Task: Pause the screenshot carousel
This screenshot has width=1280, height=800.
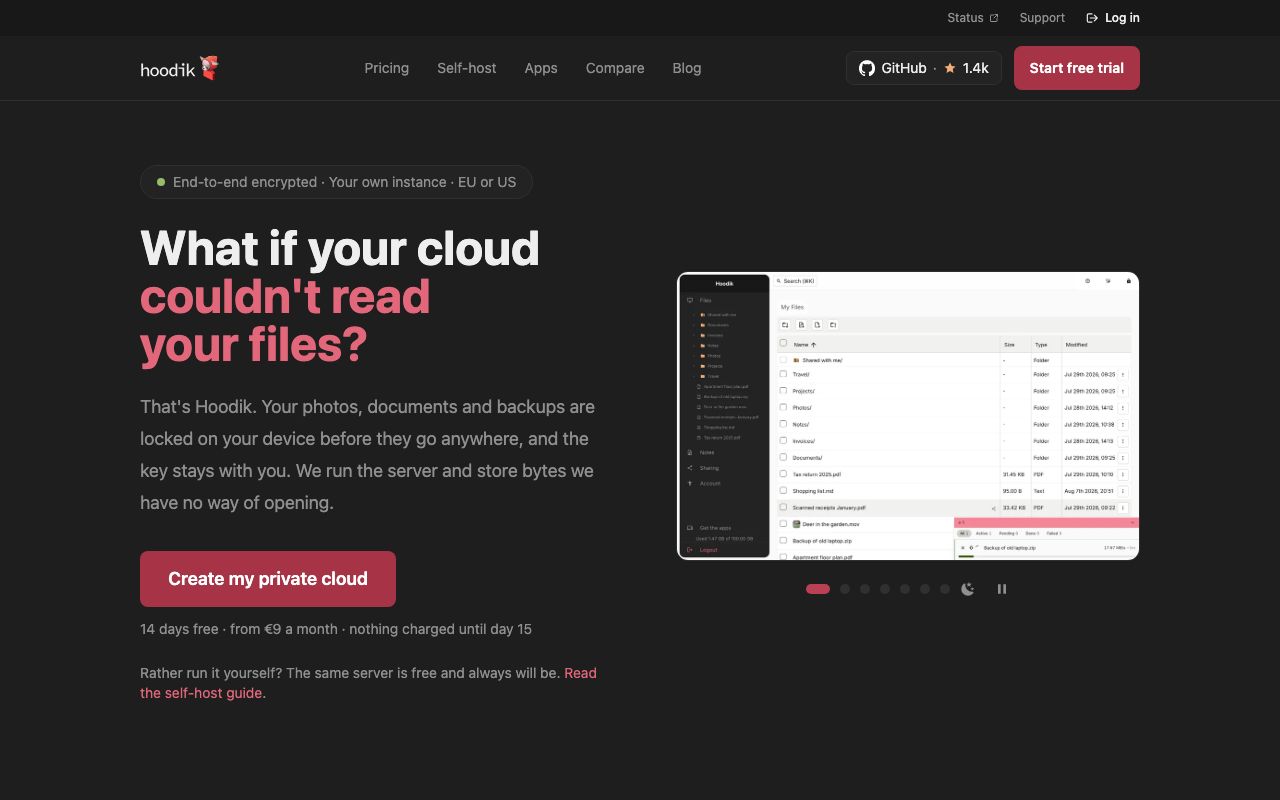Action: [1001, 589]
